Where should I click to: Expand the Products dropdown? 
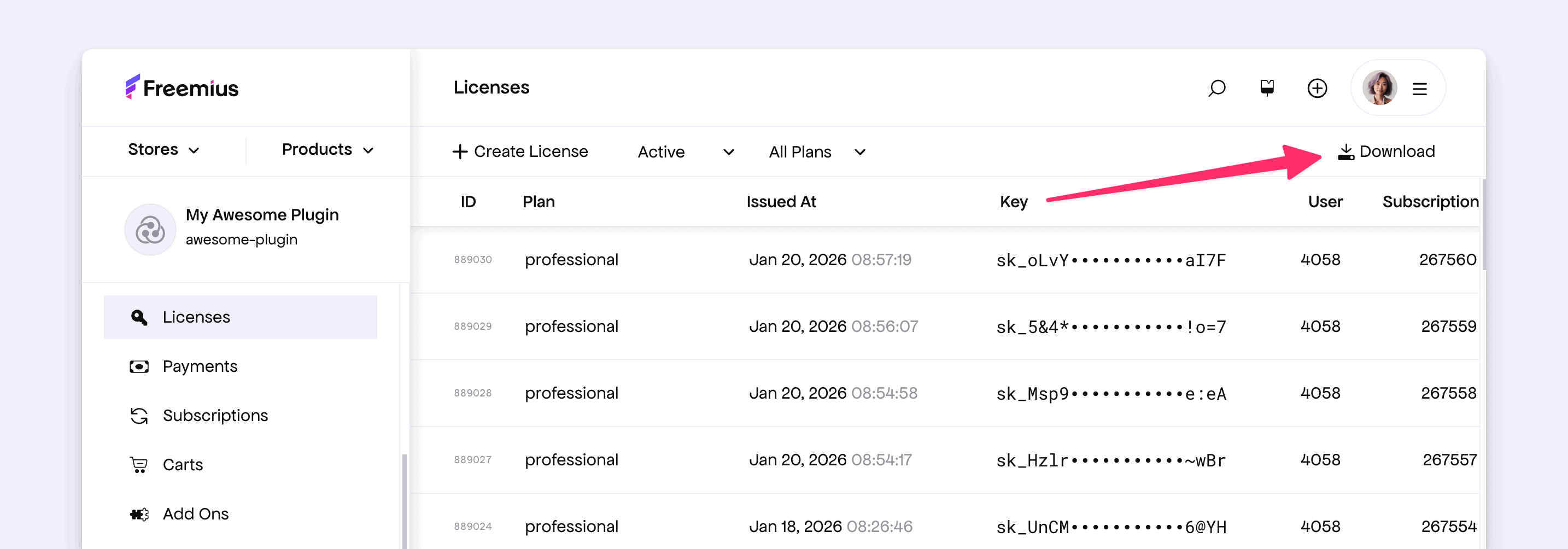(x=327, y=150)
